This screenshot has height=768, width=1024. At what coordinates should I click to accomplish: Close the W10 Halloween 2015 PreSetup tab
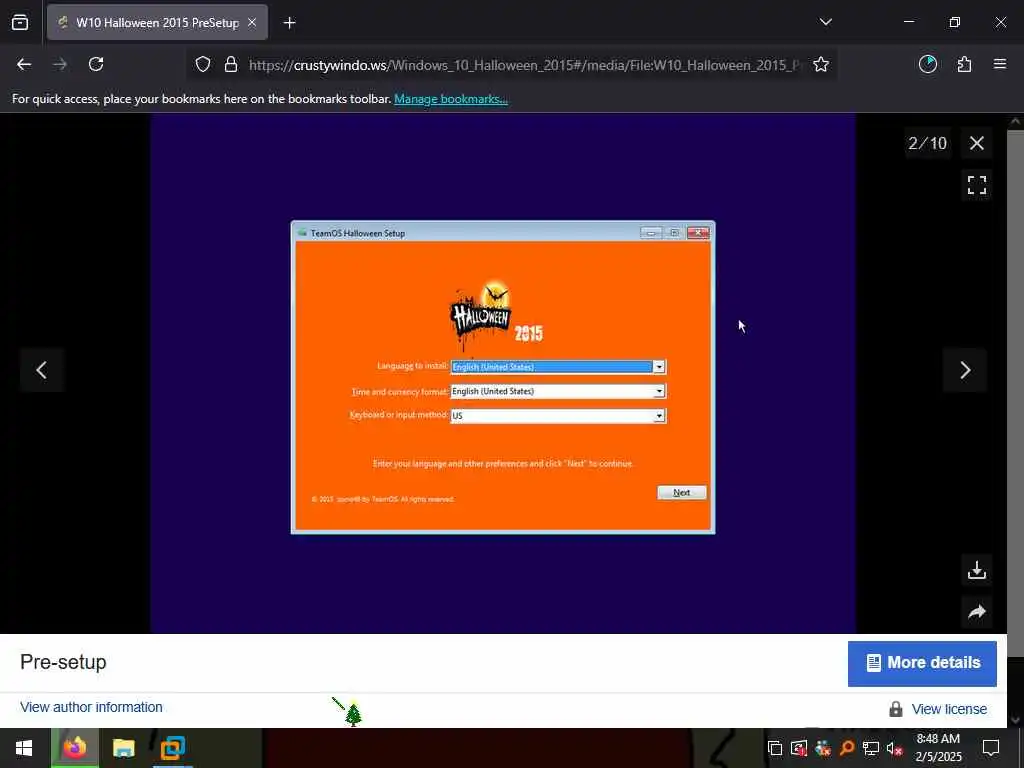tap(252, 23)
